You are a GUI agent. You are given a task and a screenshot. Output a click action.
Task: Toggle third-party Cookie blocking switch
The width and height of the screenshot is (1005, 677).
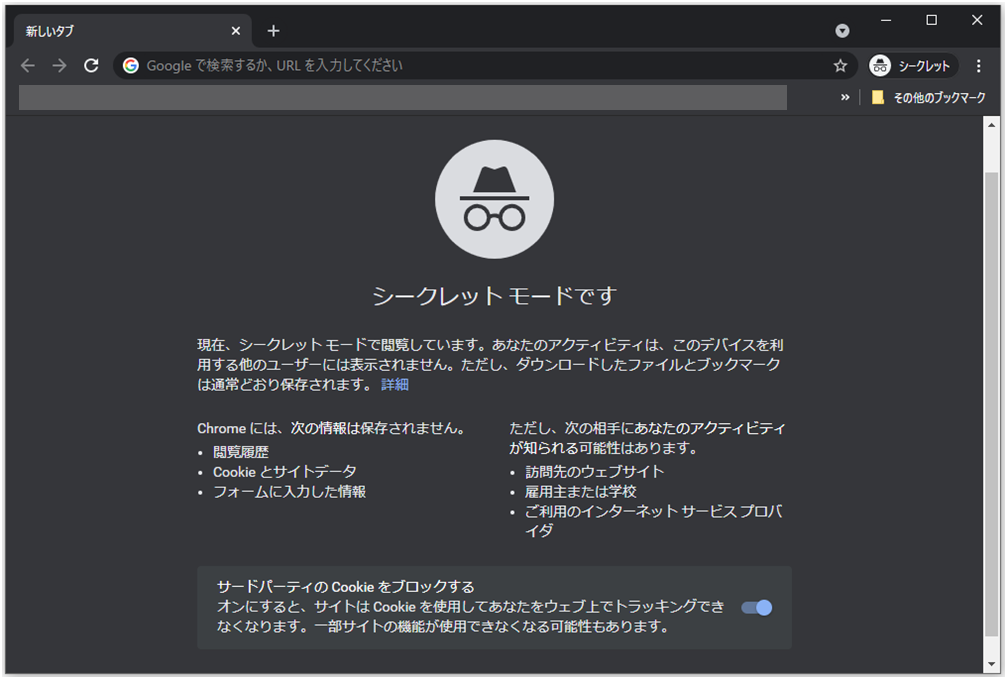coord(756,608)
